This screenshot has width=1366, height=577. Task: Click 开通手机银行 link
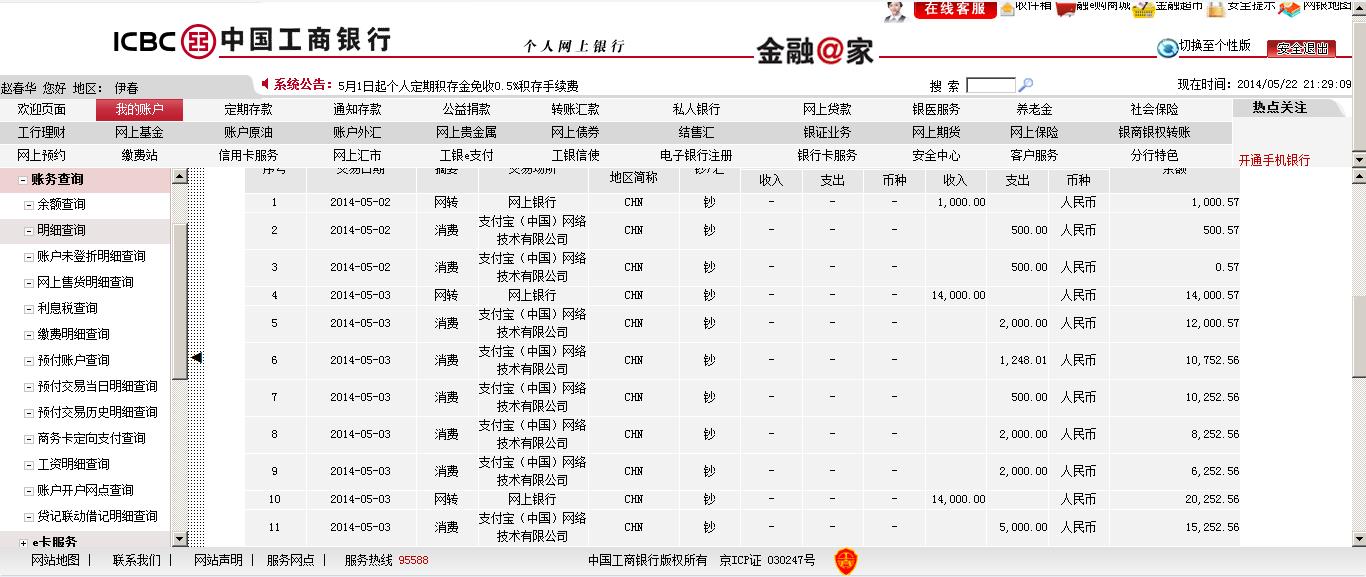pyautogui.click(x=1274, y=160)
